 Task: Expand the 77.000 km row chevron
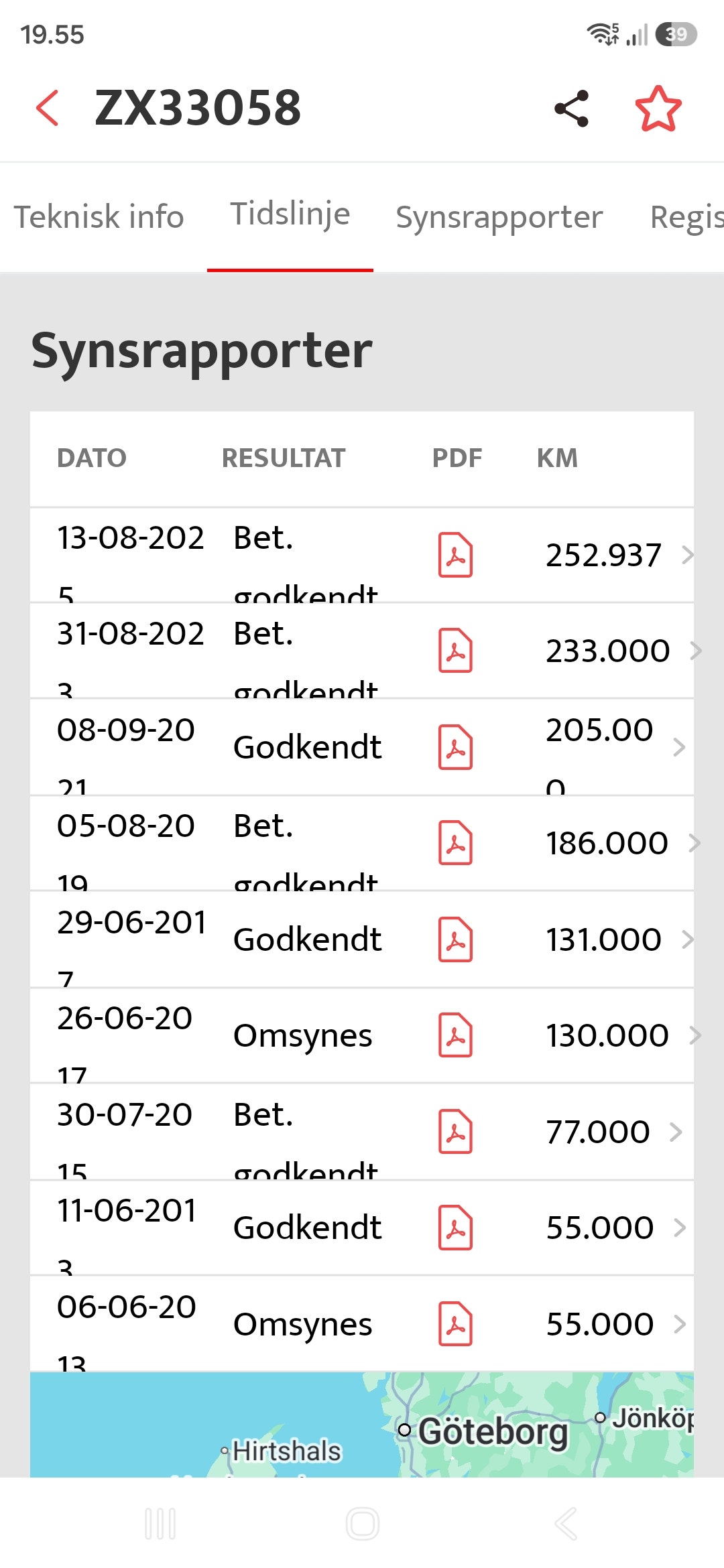tap(676, 1132)
